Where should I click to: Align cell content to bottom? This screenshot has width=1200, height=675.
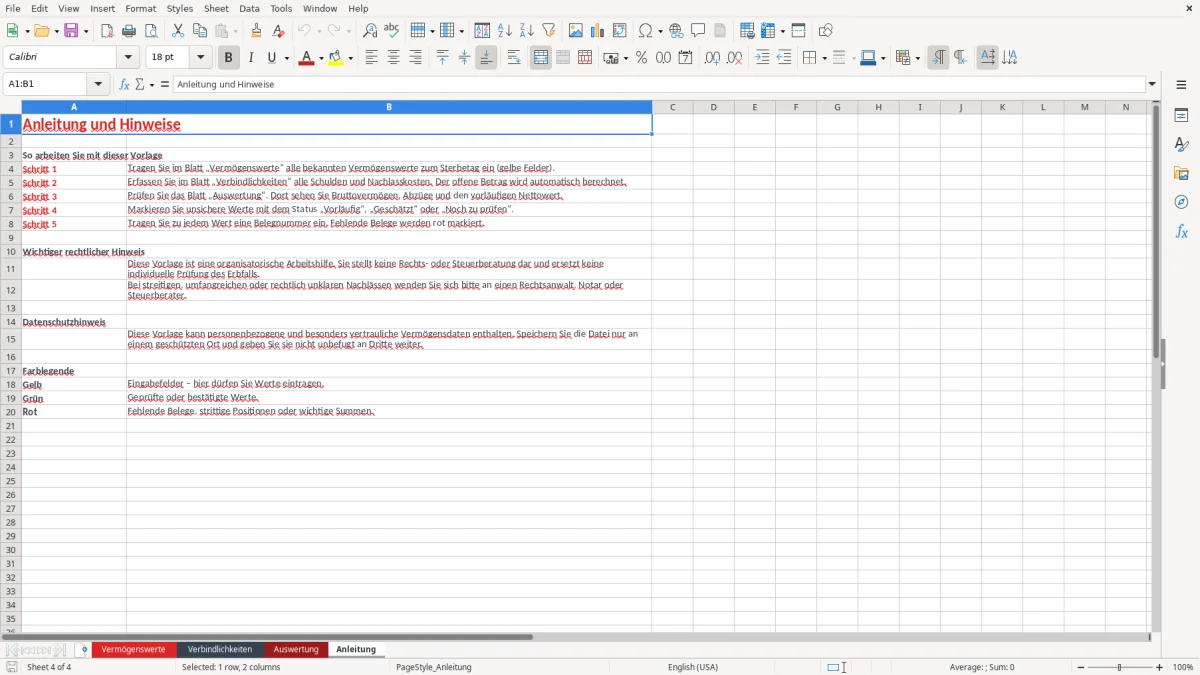coord(486,58)
